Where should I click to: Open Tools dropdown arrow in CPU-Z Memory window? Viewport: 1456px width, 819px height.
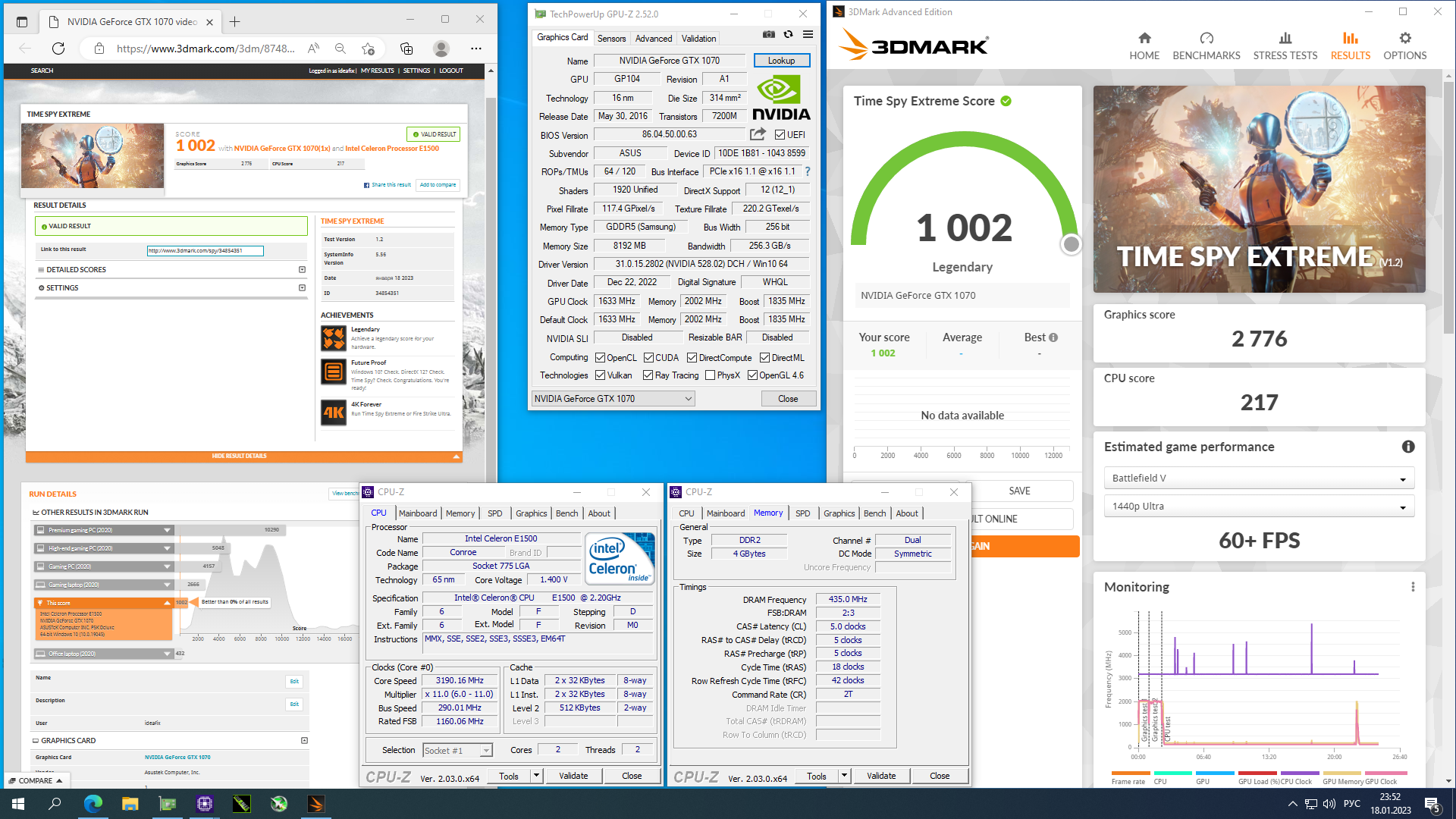[x=844, y=776]
